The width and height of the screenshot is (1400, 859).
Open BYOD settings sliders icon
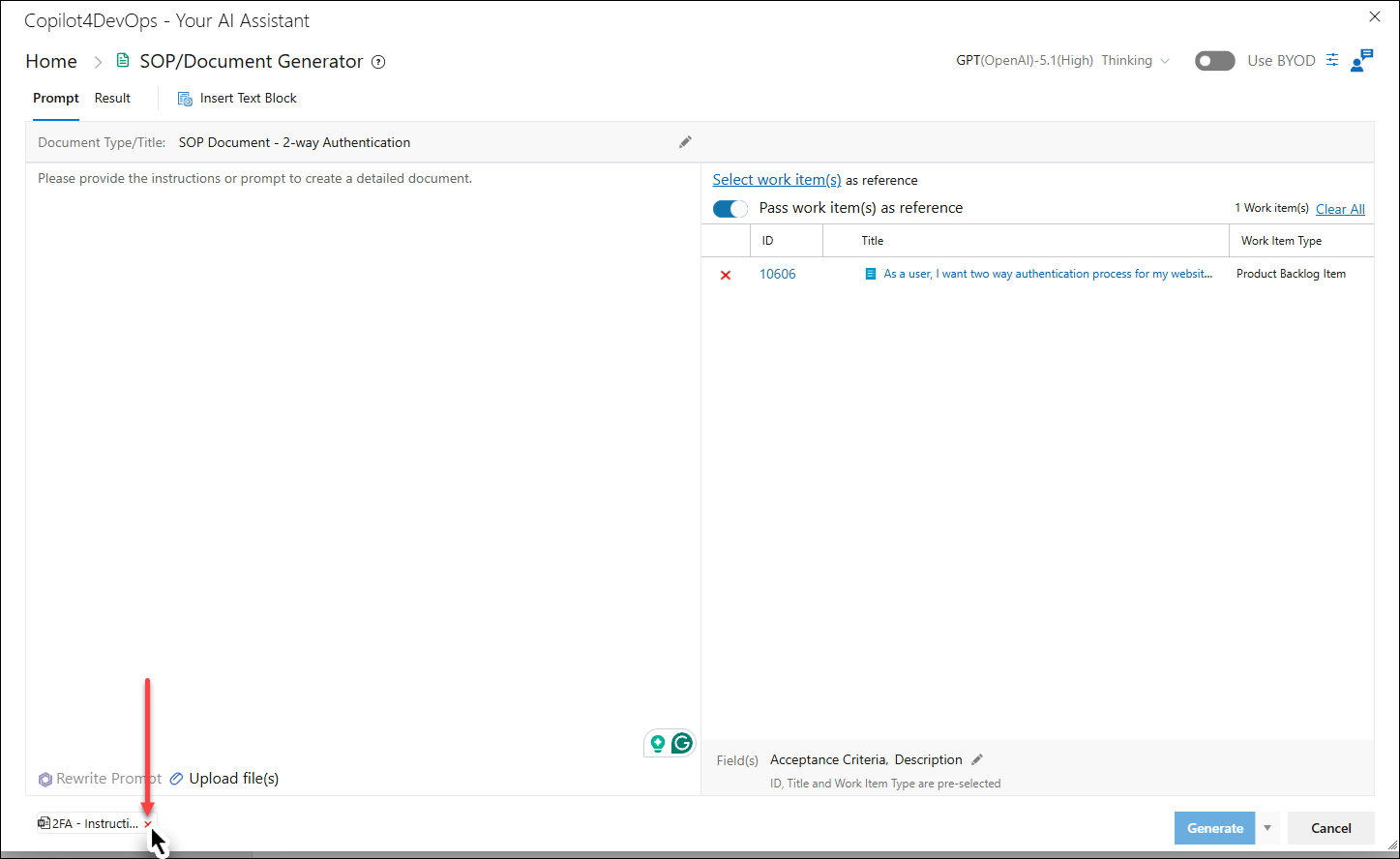click(1332, 60)
